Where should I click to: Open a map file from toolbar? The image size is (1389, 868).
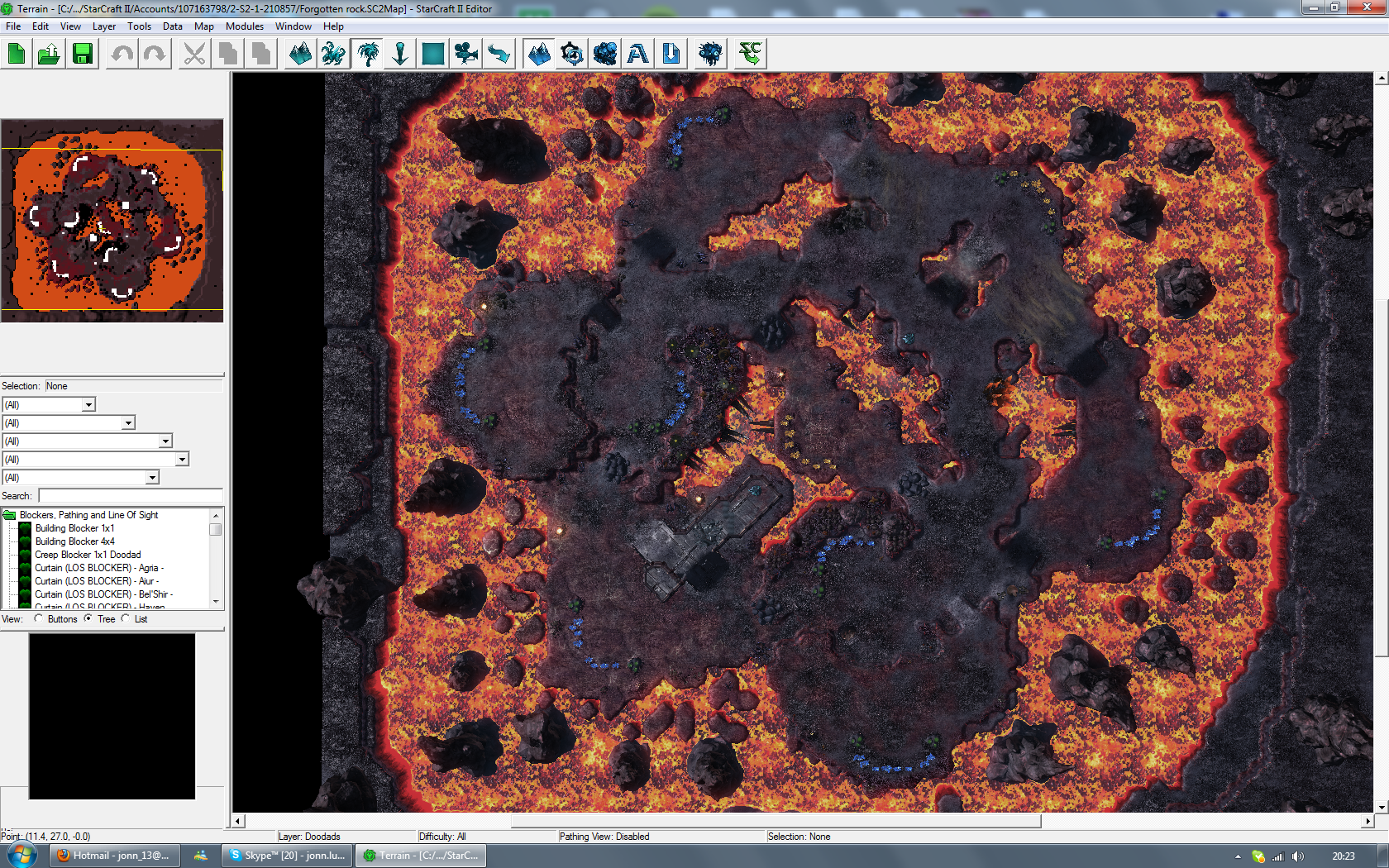point(49,55)
